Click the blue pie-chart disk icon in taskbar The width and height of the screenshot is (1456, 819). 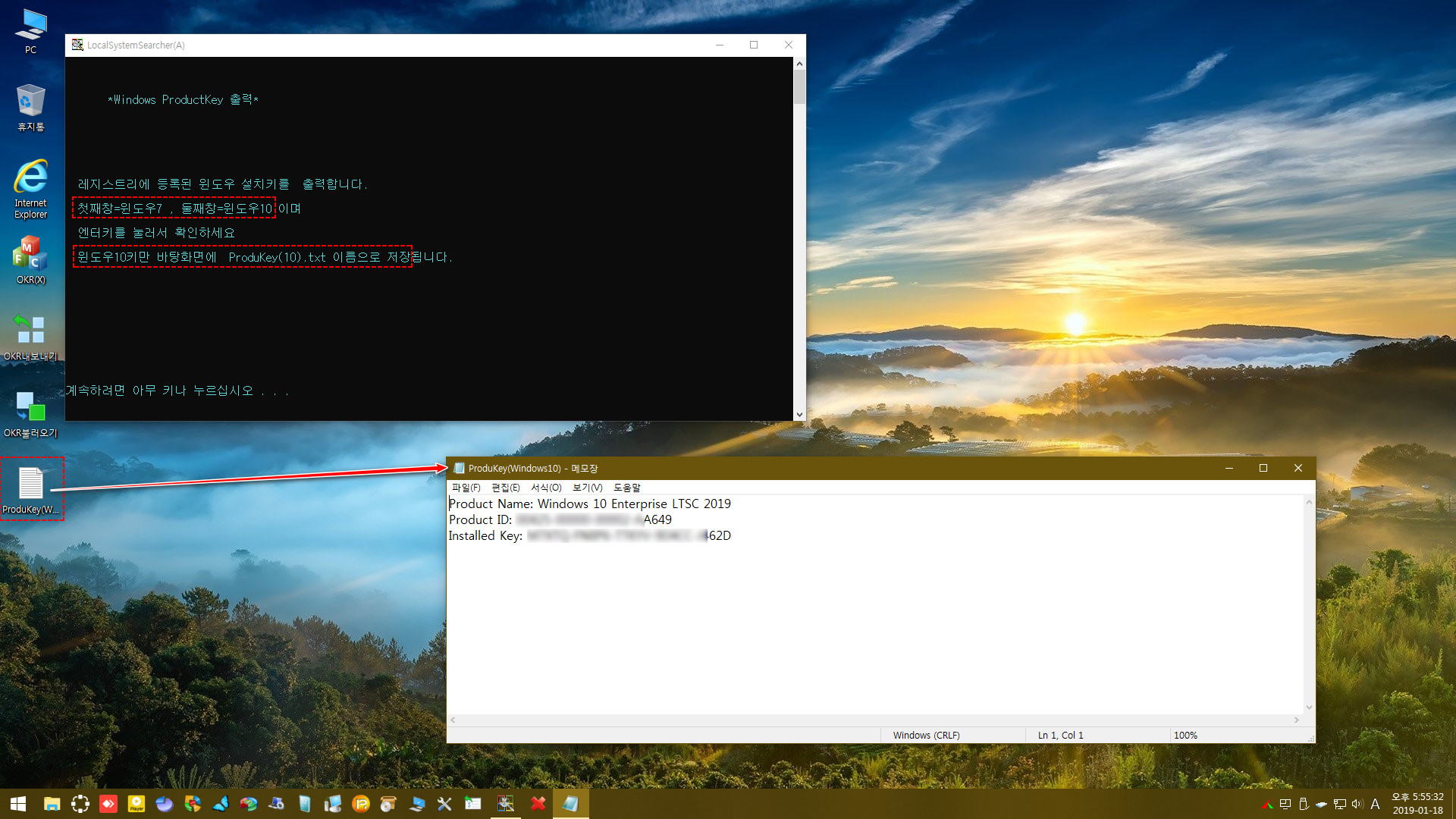click(165, 804)
